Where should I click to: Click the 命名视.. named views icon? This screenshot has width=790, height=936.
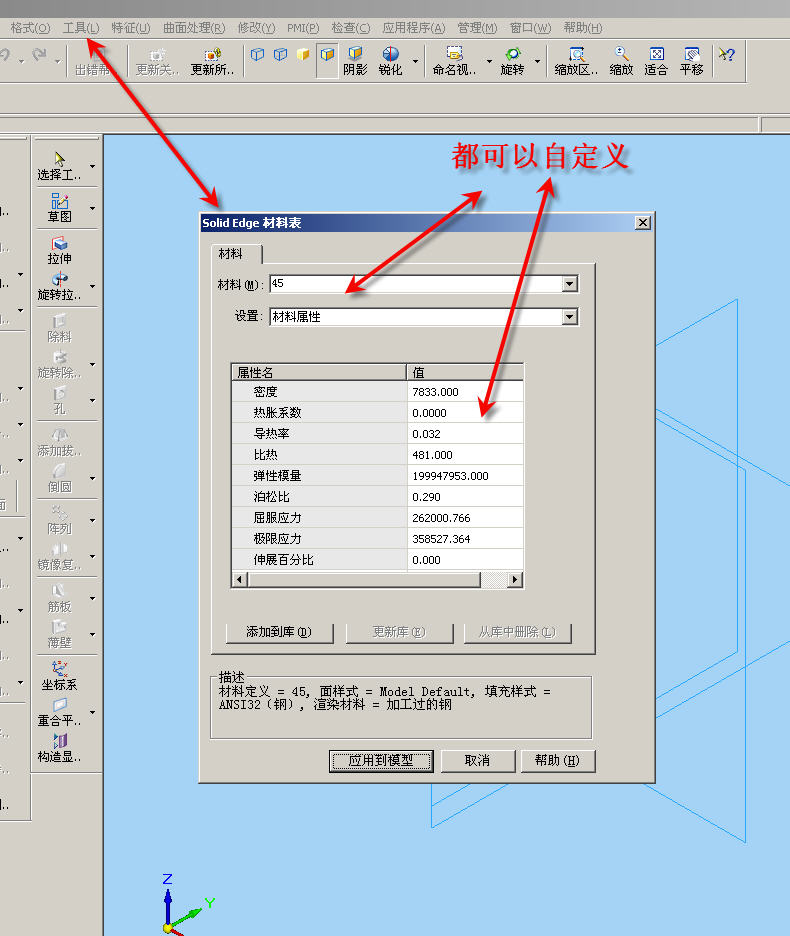454,61
